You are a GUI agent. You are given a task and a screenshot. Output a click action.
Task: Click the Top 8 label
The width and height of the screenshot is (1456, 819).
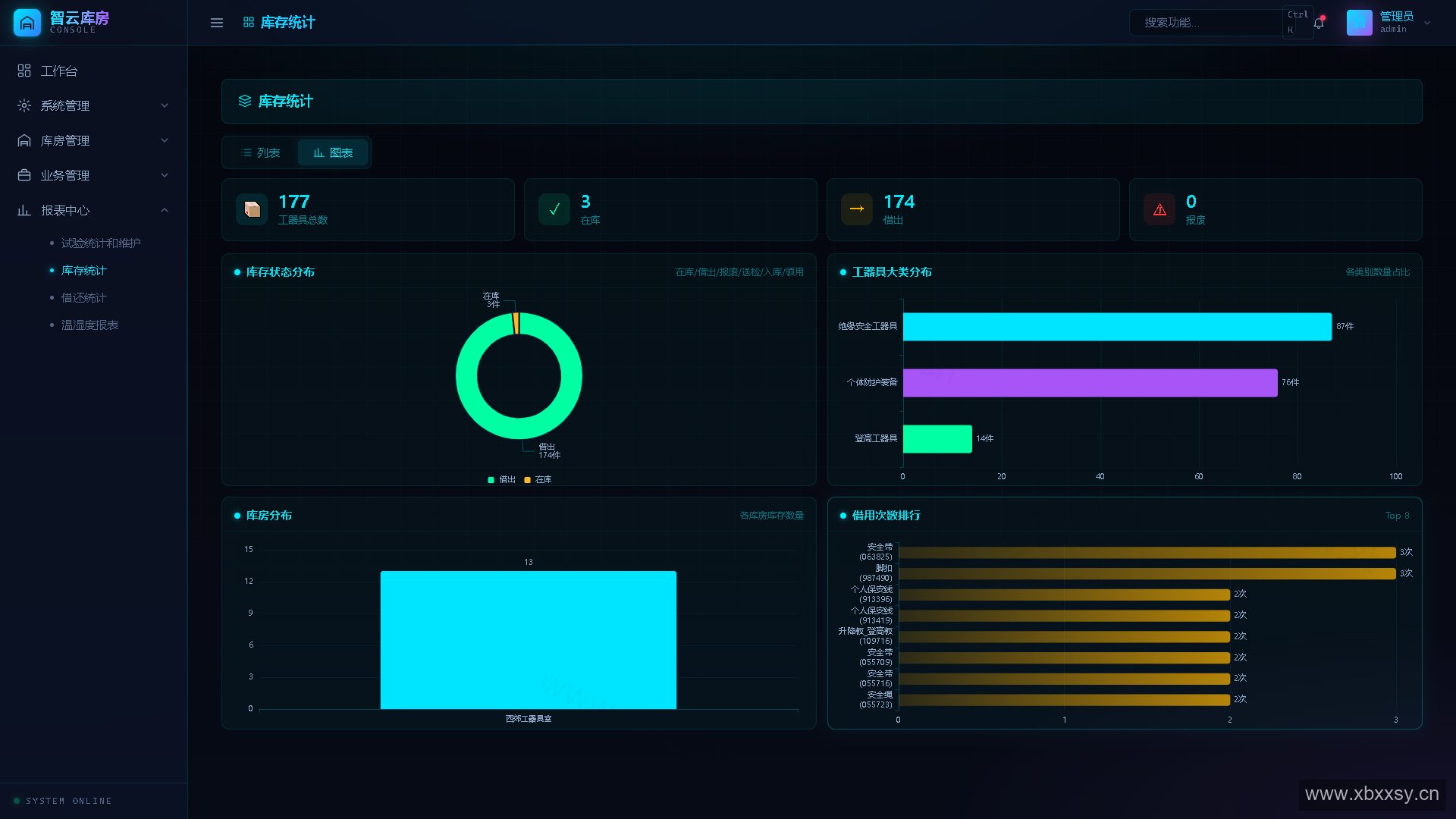pos(1397,516)
